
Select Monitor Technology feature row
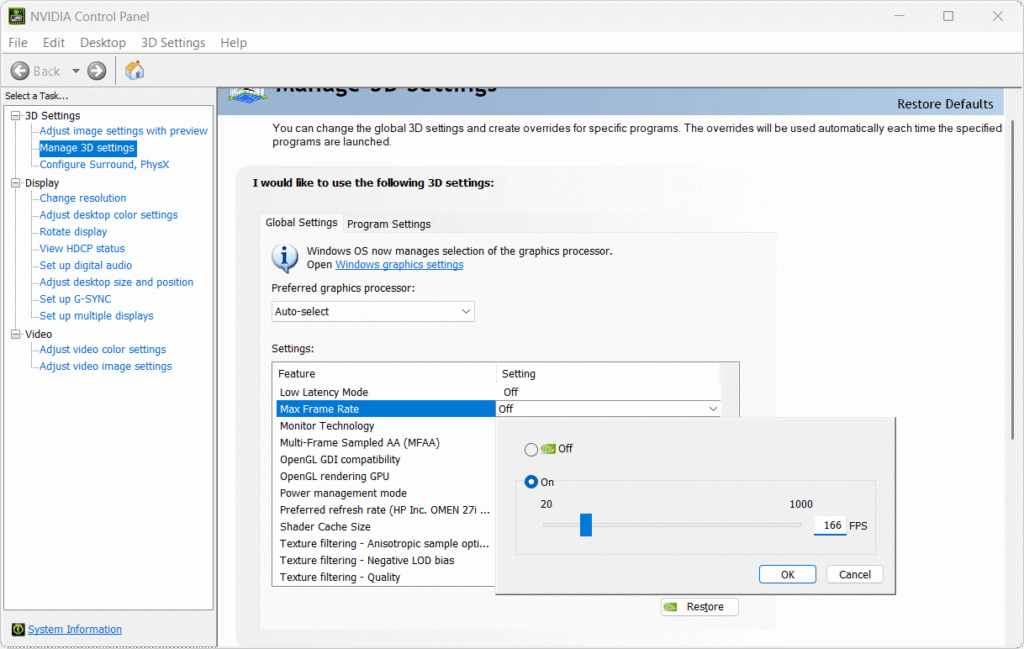coord(385,426)
